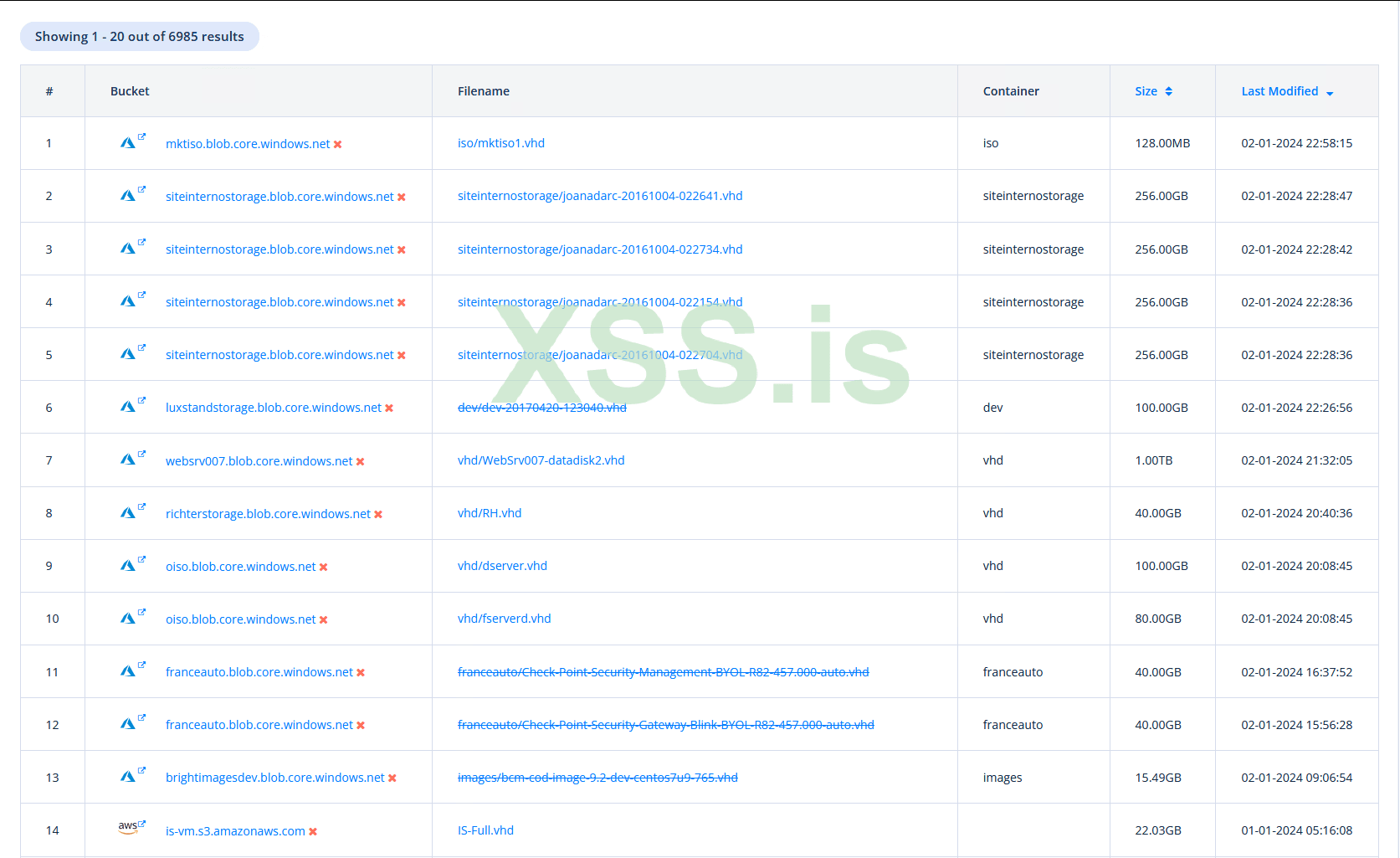Click the Azure icon beside websrv007 bucket

[x=127, y=460]
